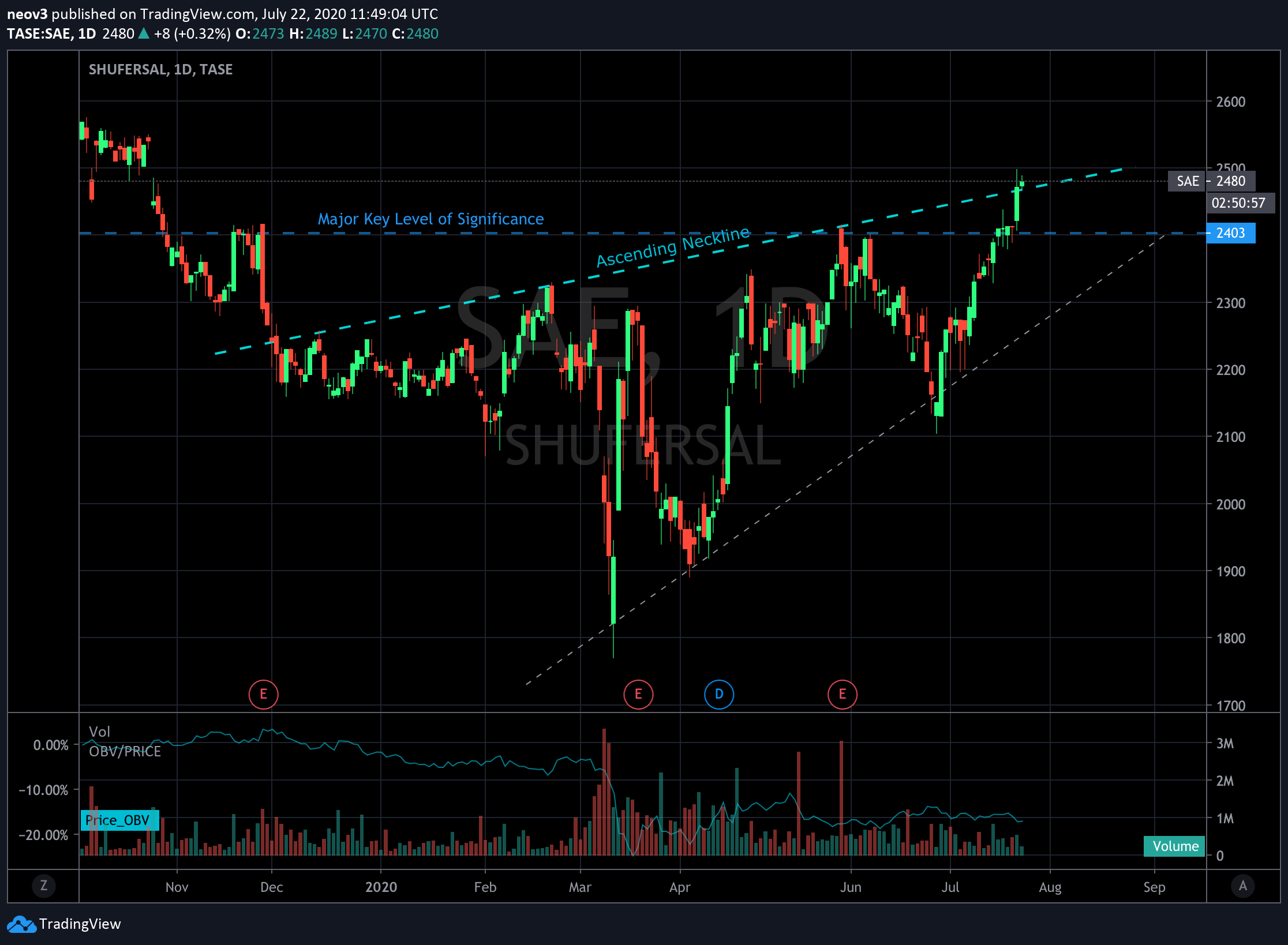
Task: Click the +8 (+0.32%) change value
Action: pos(192,34)
